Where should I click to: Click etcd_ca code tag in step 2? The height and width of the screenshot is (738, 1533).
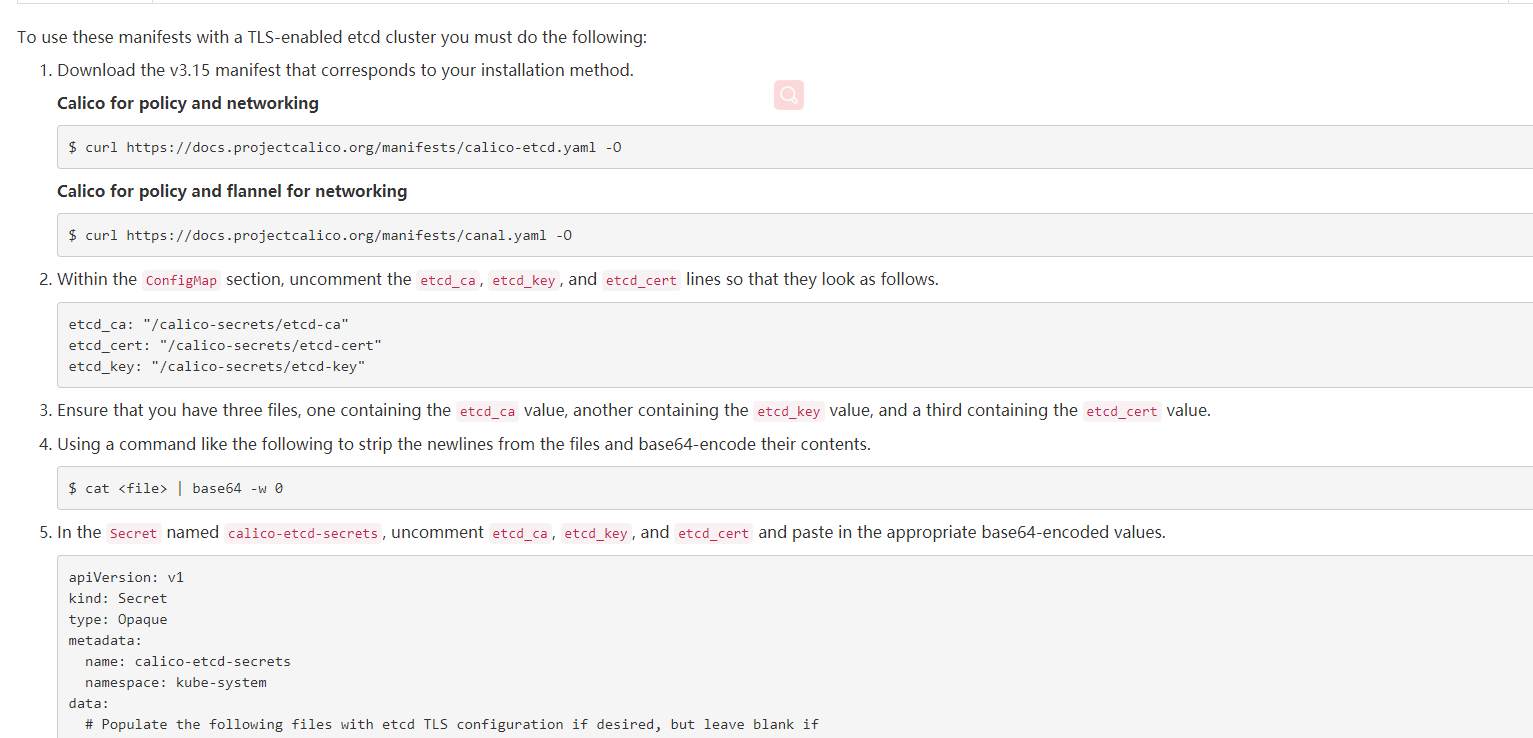448,280
